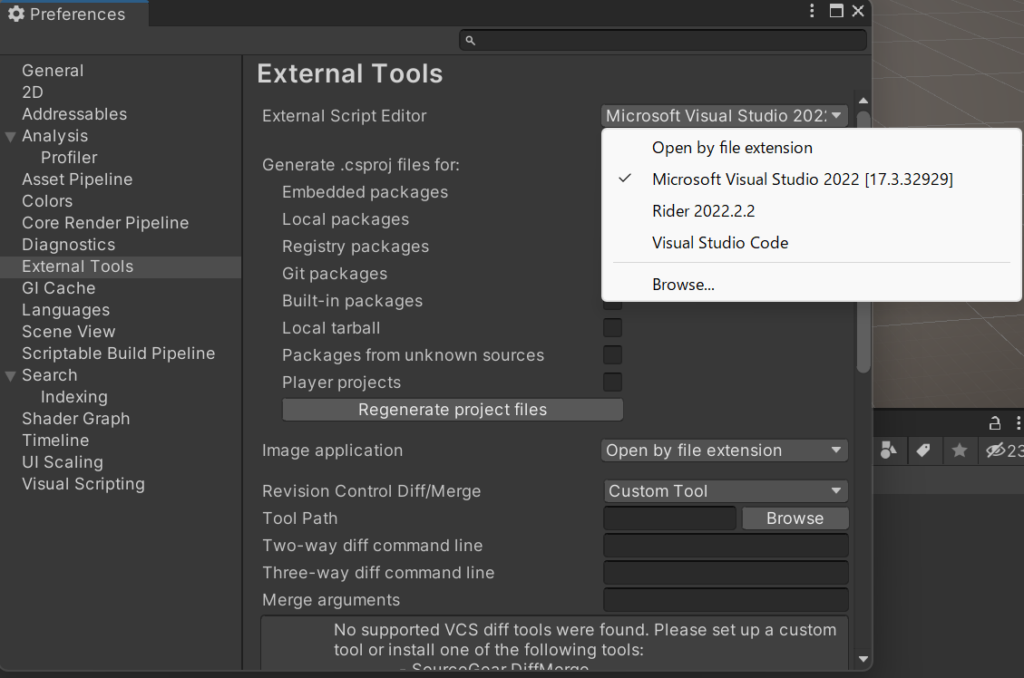Click the External Tools vertical scrollbar thumb
Screen dimensions: 1024x678
[863, 242]
